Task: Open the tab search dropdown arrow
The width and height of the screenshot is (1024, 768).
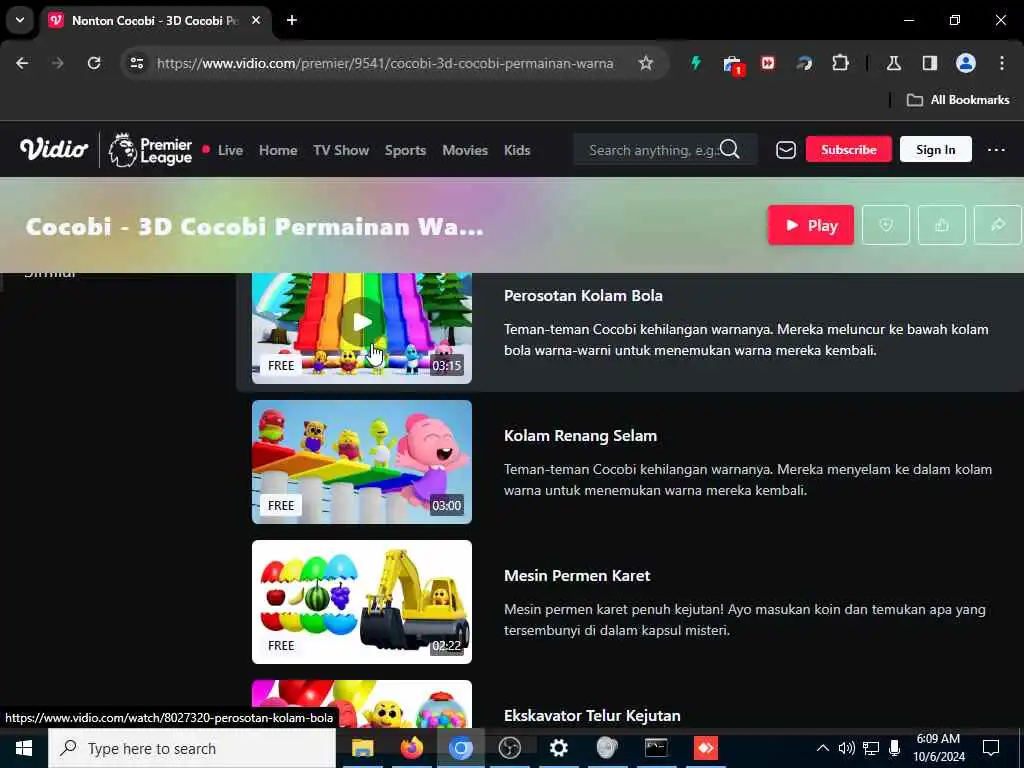Action: 20,20
